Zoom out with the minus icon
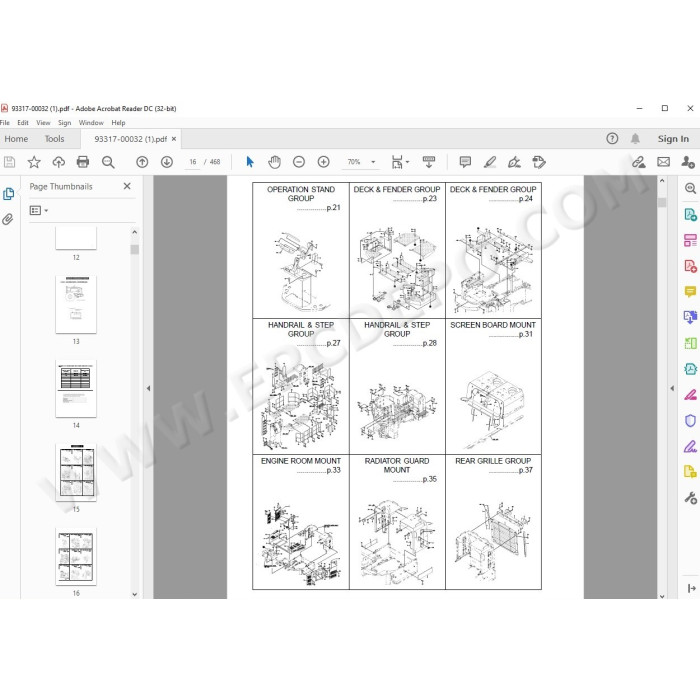Viewport: 700px width, 700px height. click(299, 162)
